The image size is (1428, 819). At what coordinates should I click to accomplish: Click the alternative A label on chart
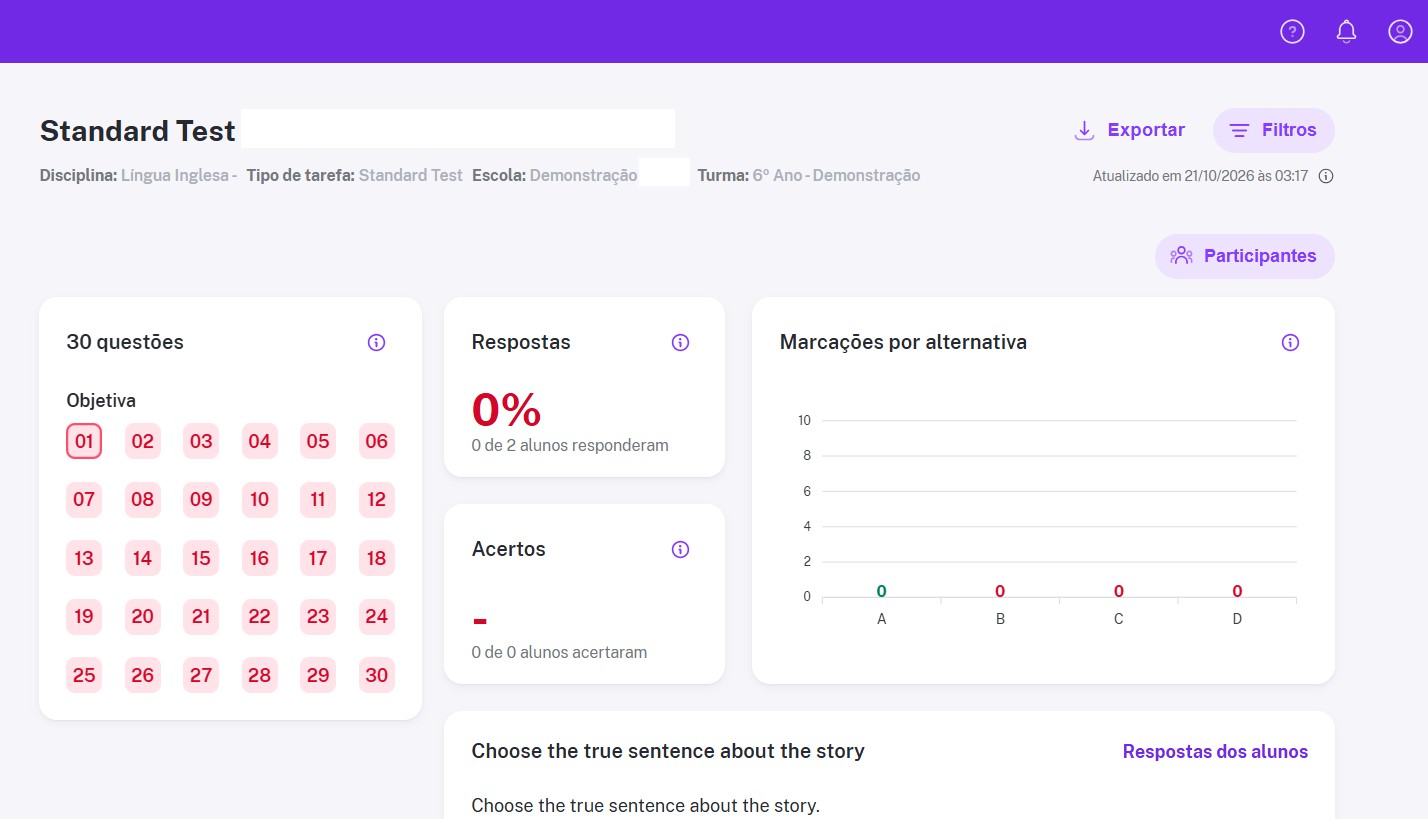pyautogui.click(x=881, y=619)
